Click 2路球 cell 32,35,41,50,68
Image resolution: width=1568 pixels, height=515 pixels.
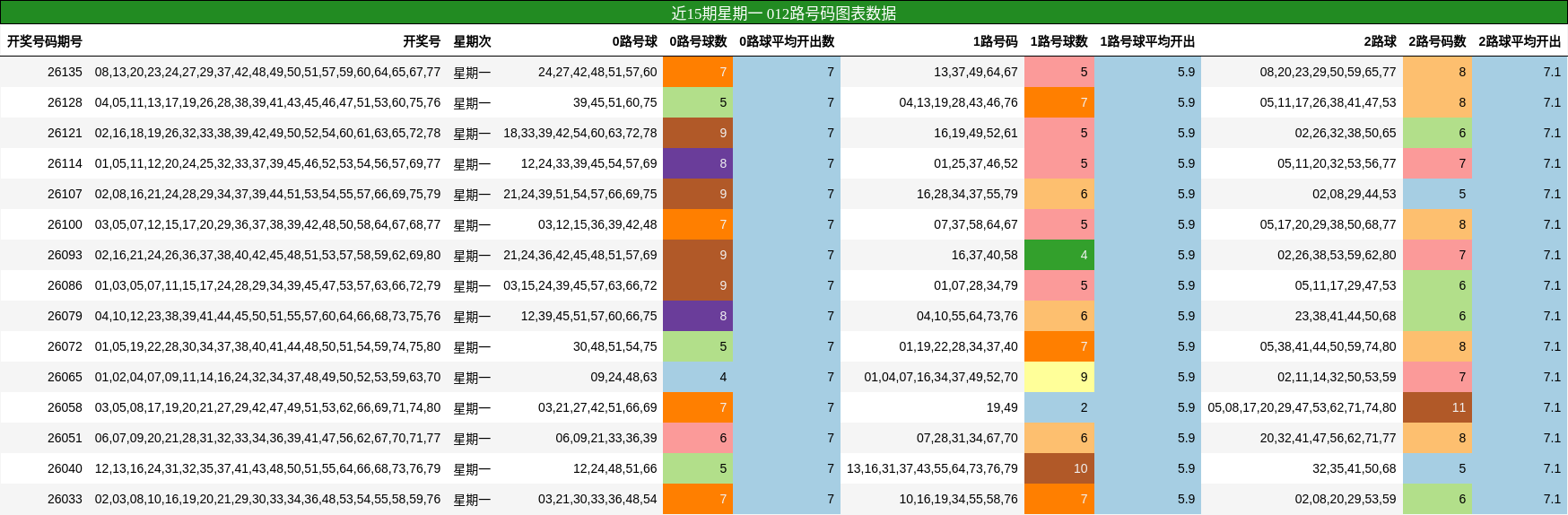click(x=1355, y=468)
